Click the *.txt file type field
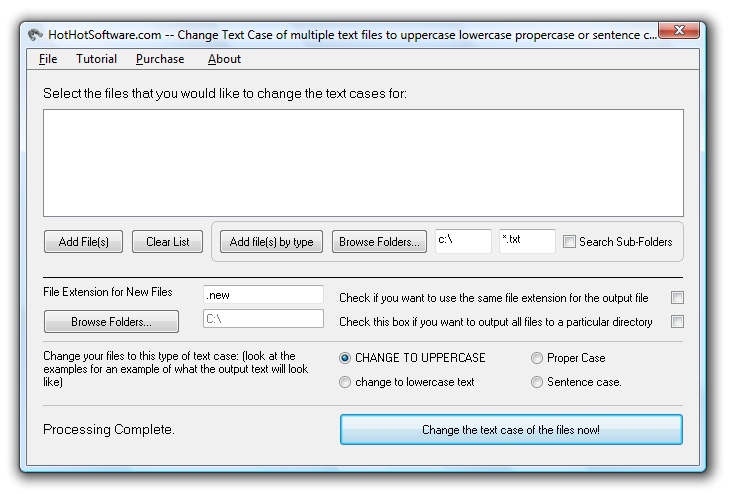Screen dimensions: 730x494 [x=527, y=241]
